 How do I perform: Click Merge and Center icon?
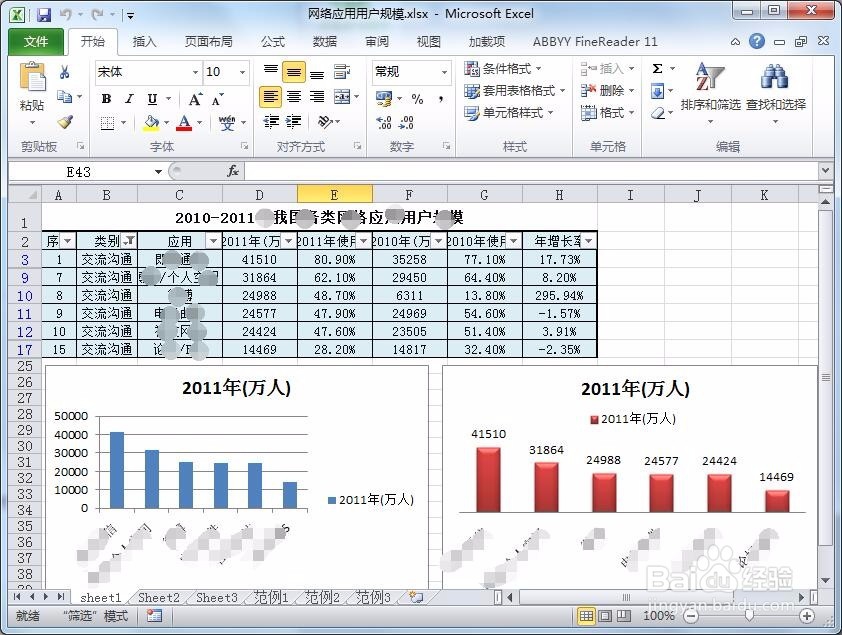(342, 97)
